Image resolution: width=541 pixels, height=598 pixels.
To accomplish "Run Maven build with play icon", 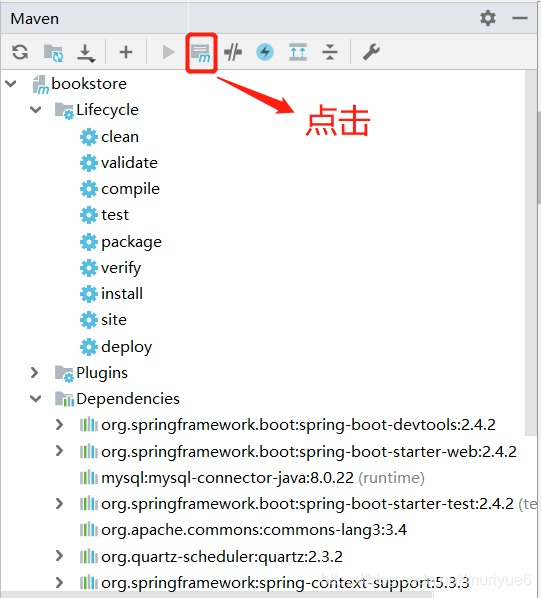I will (168, 52).
